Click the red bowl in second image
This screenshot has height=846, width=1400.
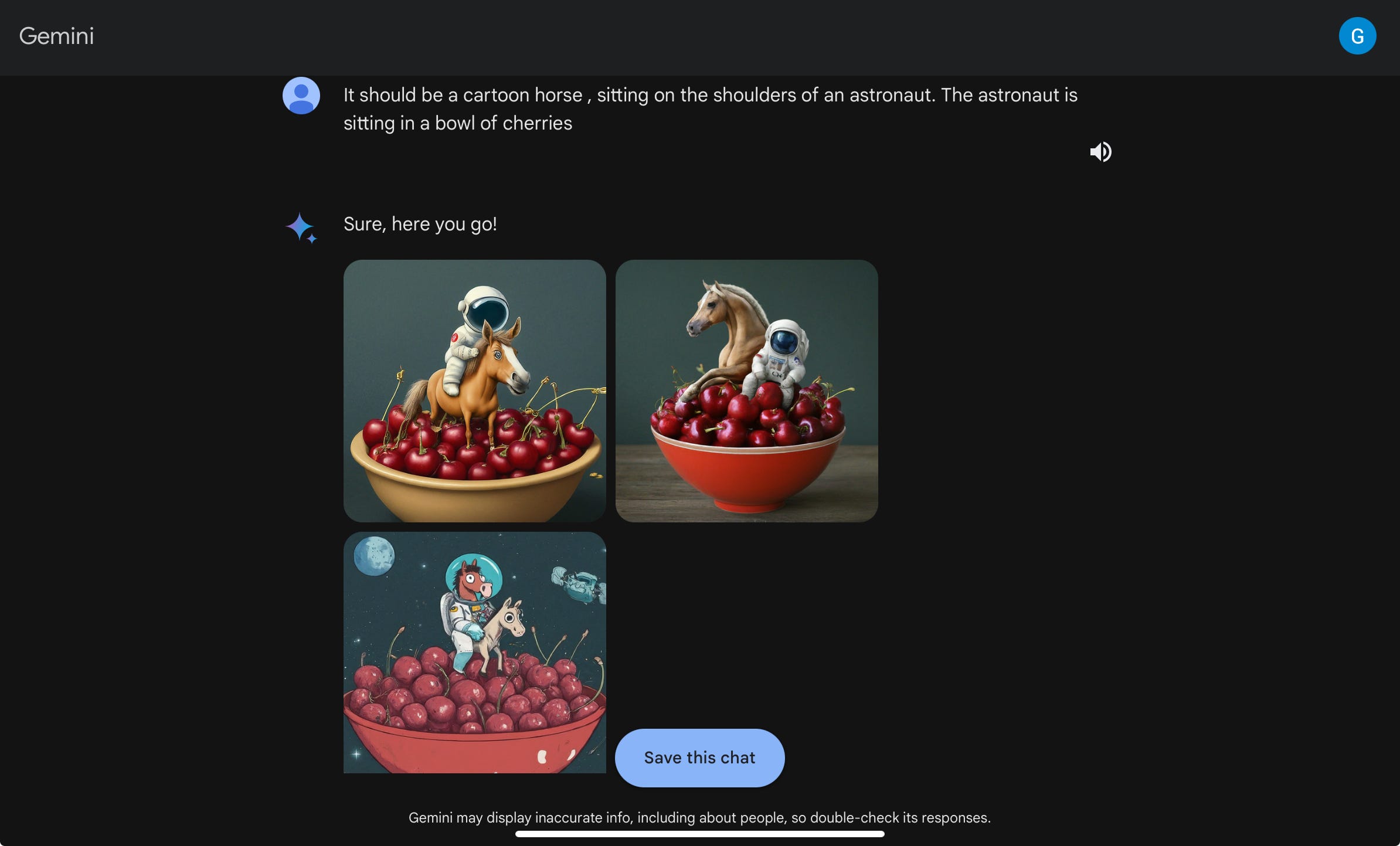pos(747,471)
